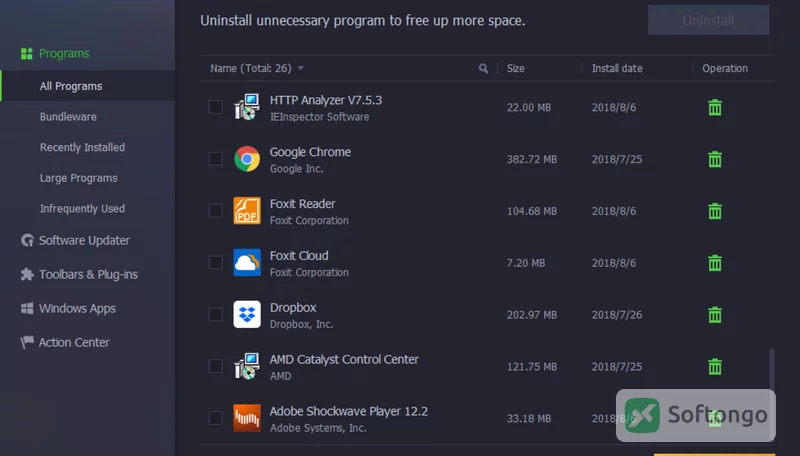800x456 pixels.
Task: Click the AMD Catalyst Control Center icon
Action: click(247, 366)
